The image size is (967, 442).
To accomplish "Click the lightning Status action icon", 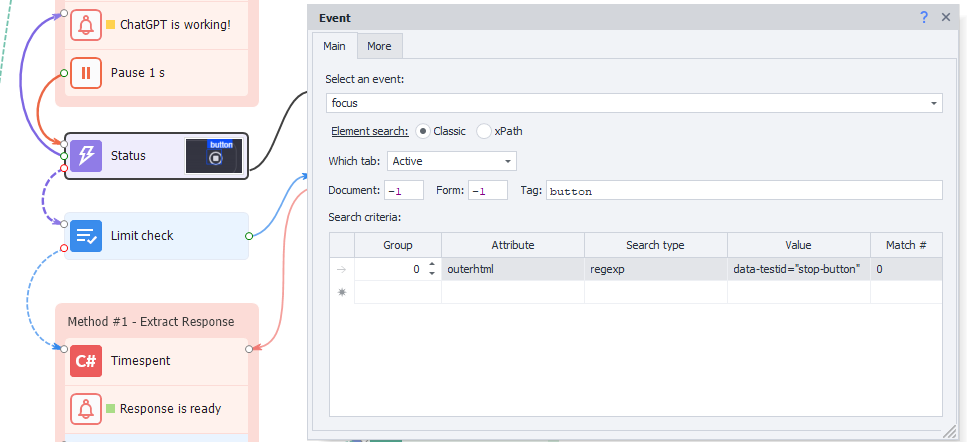I will click(86, 156).
